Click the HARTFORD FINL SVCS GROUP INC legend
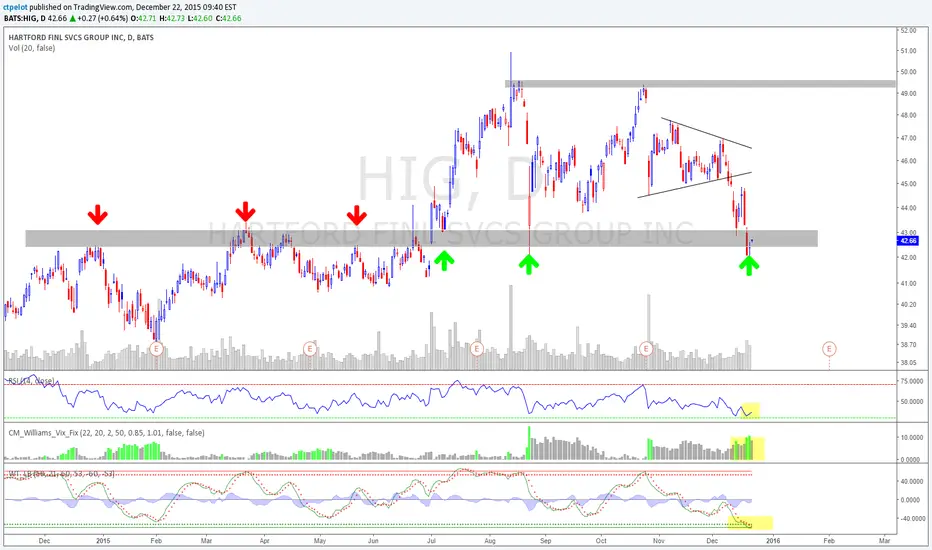This screenshot has height=550, width=932. (81, 37)
